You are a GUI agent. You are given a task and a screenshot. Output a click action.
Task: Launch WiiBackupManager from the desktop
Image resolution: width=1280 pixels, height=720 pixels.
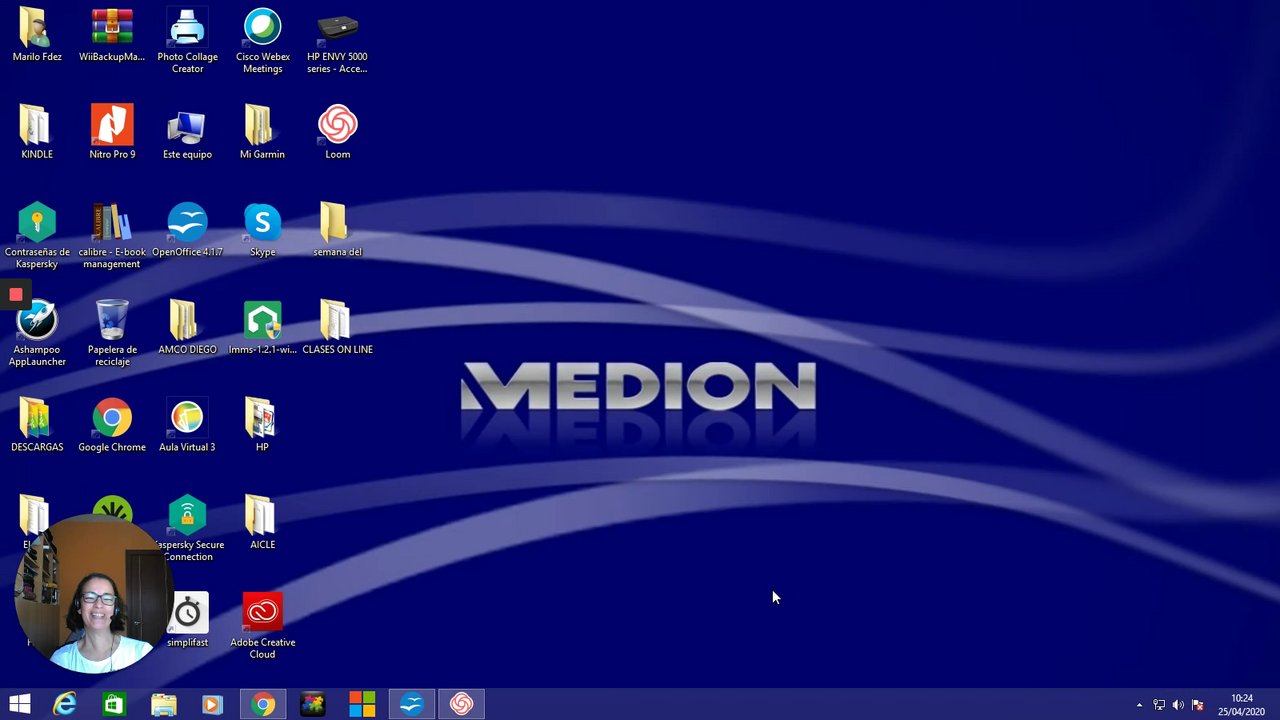[x=112, y=35]
